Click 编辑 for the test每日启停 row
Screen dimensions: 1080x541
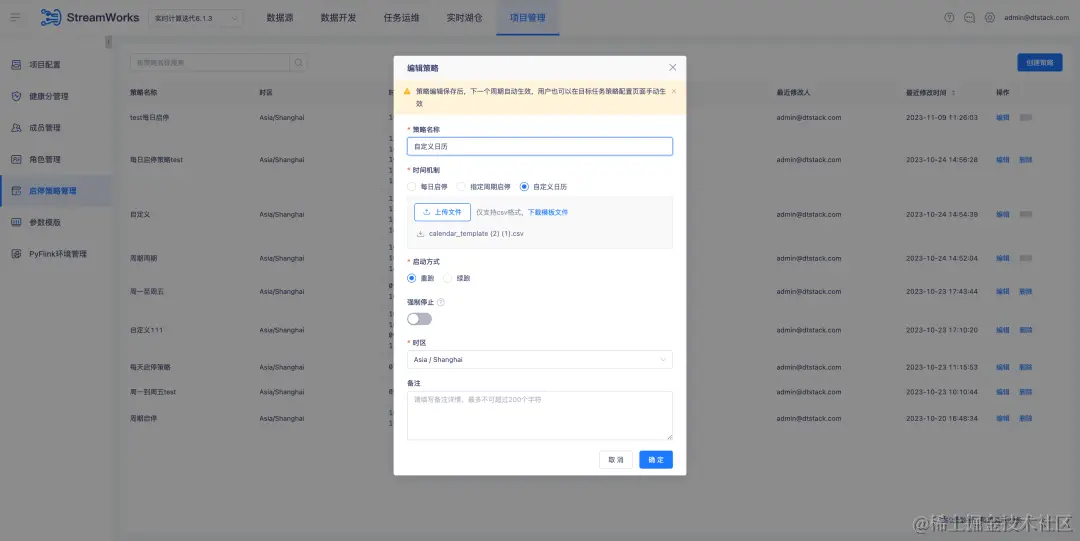coord(1003,118)
